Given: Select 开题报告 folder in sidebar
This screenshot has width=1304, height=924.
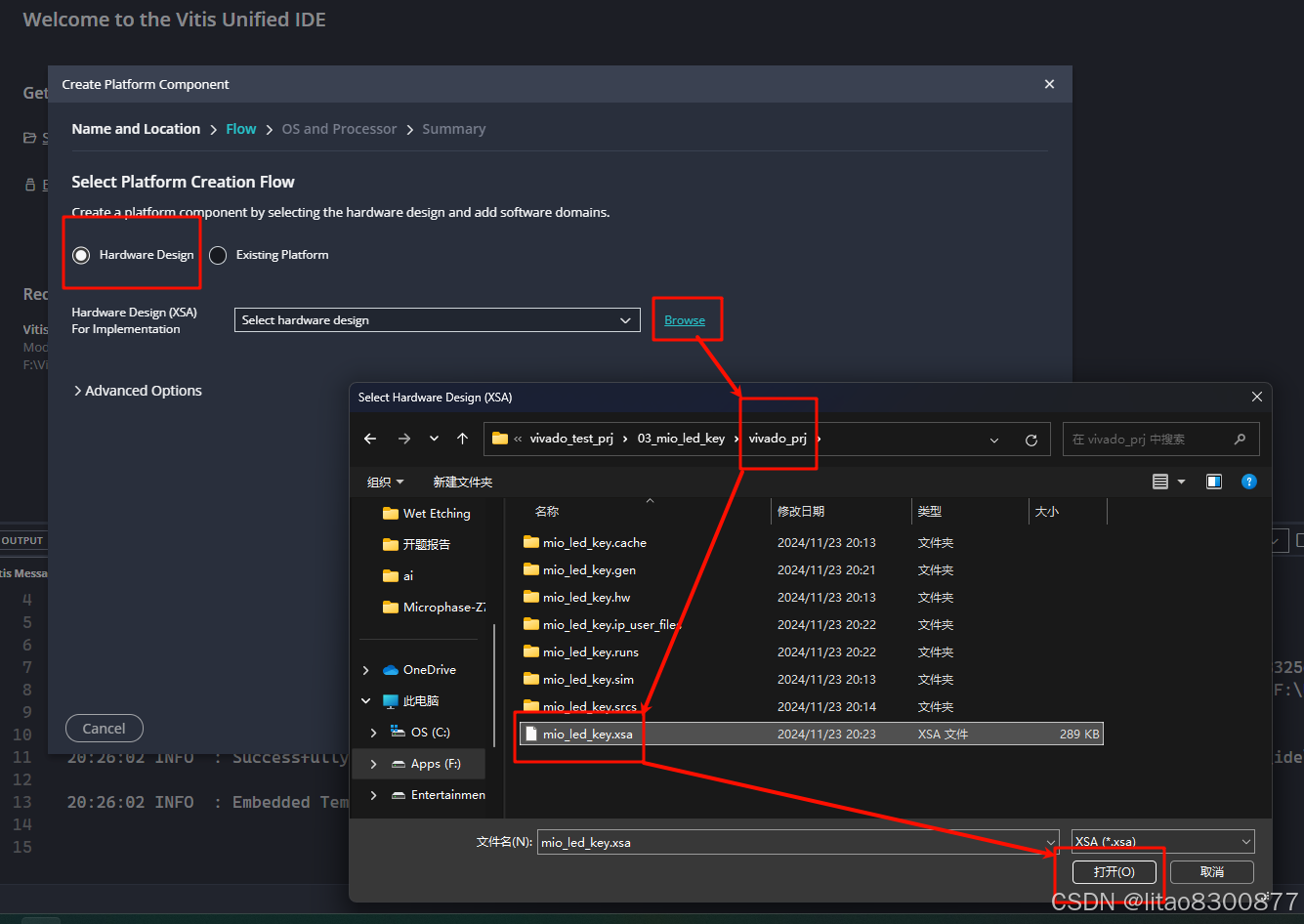Looking at the screenshot, I should click(x=417, y=544).
